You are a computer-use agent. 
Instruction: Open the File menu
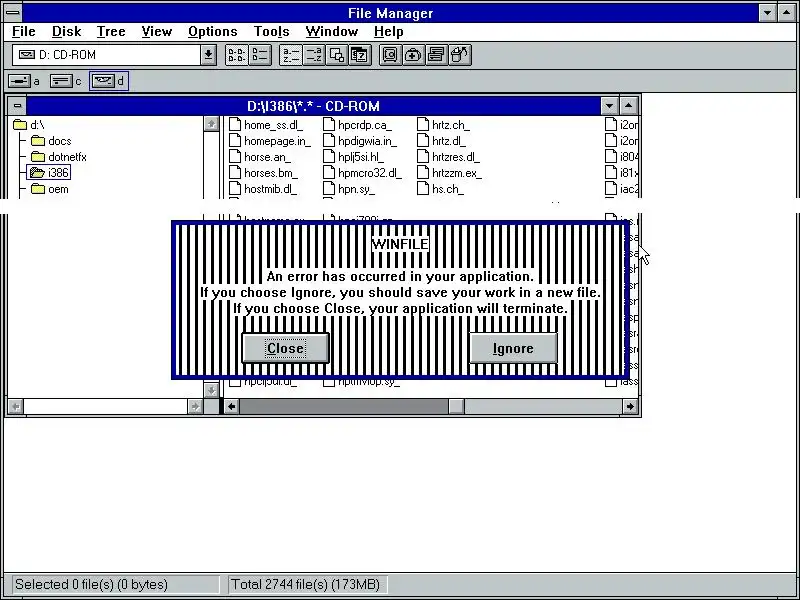[x=23, y=32]
